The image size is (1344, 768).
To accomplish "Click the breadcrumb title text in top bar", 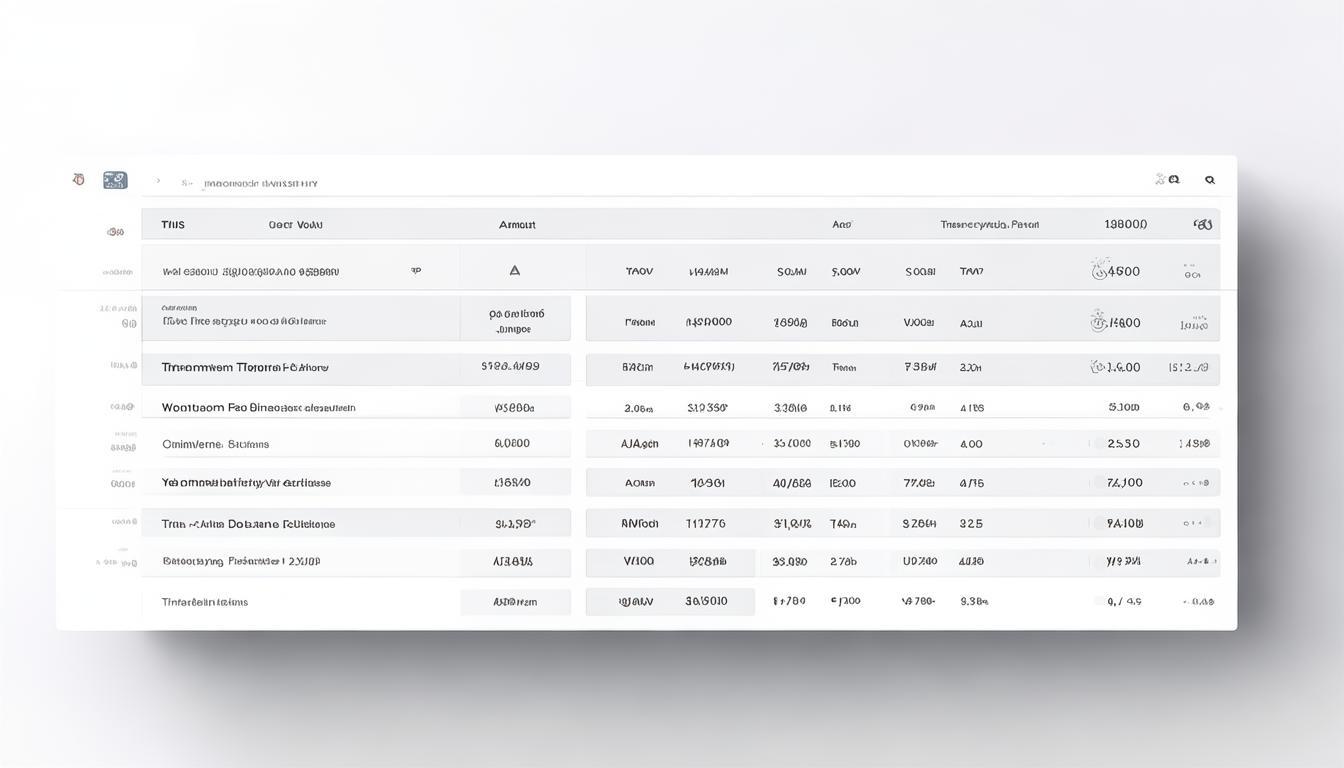I will (260, 183).
